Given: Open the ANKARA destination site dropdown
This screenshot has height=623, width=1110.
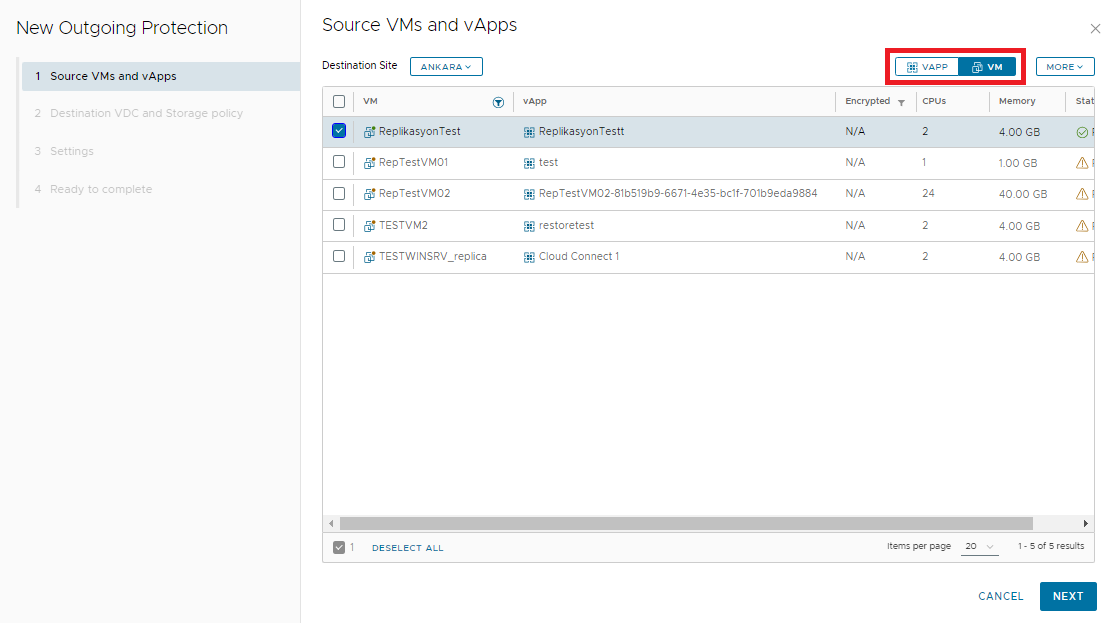Looking at the screenshot, I should click(446, 67).
